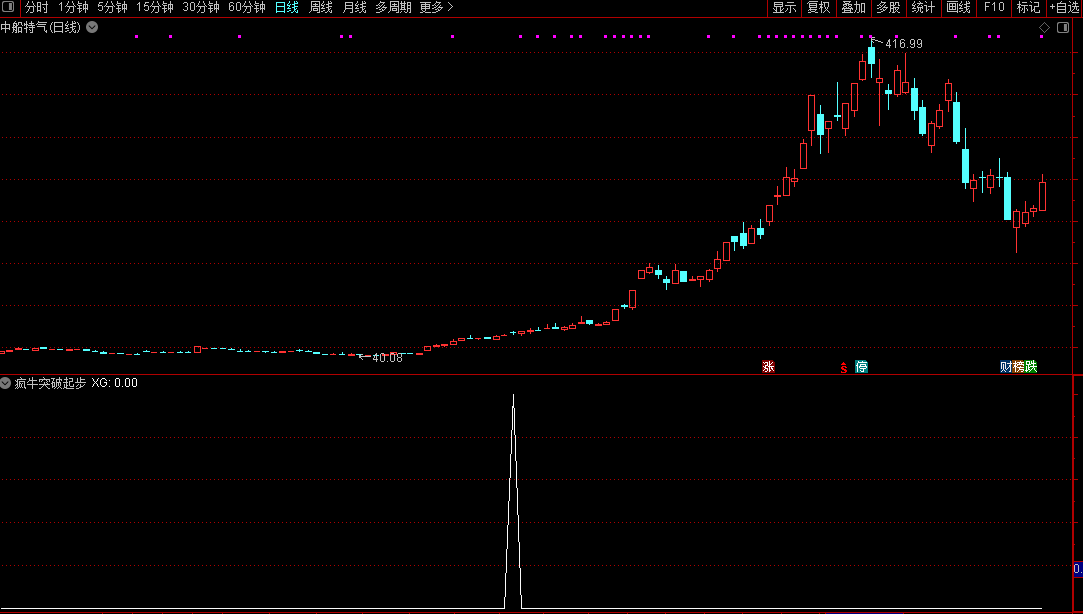Click the 416.99 high price label

903,44
